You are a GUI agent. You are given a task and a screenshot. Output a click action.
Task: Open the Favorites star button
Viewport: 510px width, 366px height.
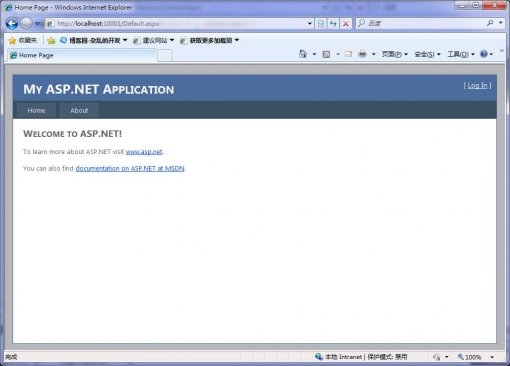pos(23,41)
